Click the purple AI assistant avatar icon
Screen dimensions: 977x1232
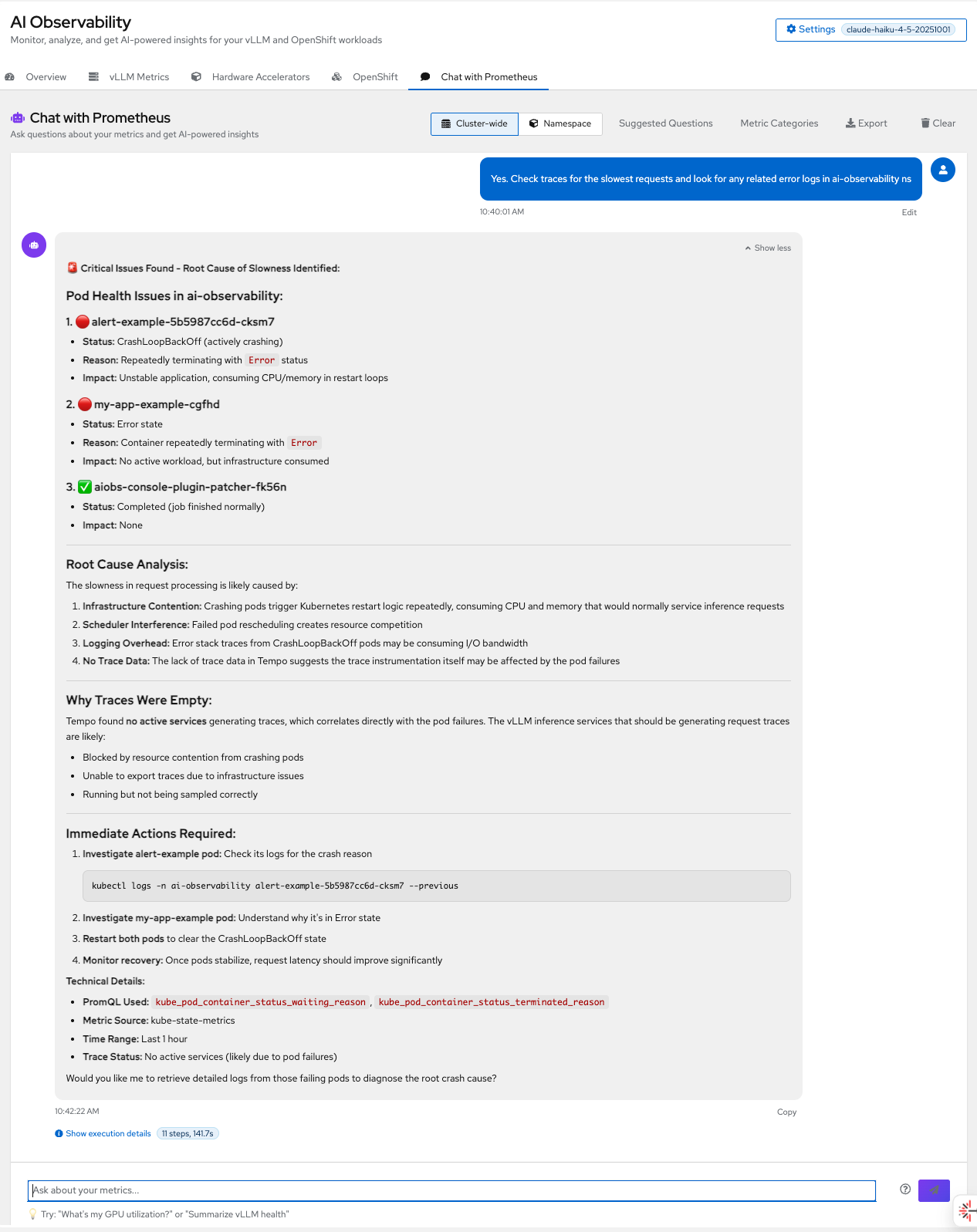tap(33, 245)
